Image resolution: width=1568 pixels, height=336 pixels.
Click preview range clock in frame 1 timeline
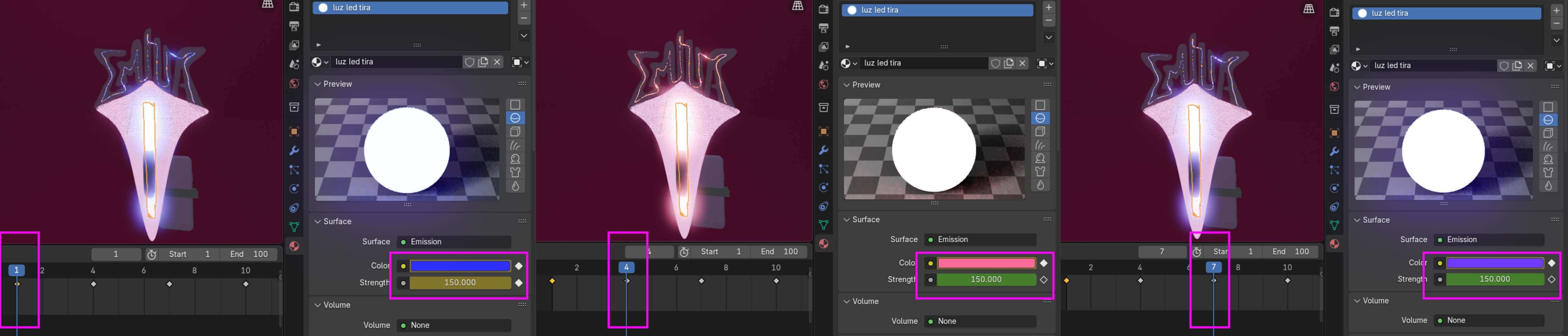coord(152,255)
